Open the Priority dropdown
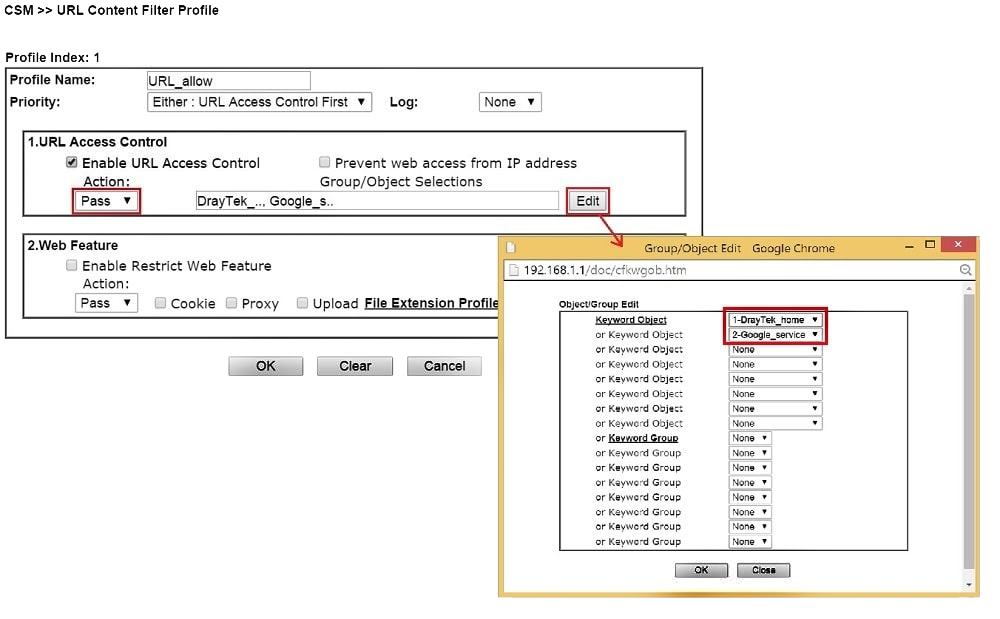This screenshot has width=1000, height=619. coord(259,102)
